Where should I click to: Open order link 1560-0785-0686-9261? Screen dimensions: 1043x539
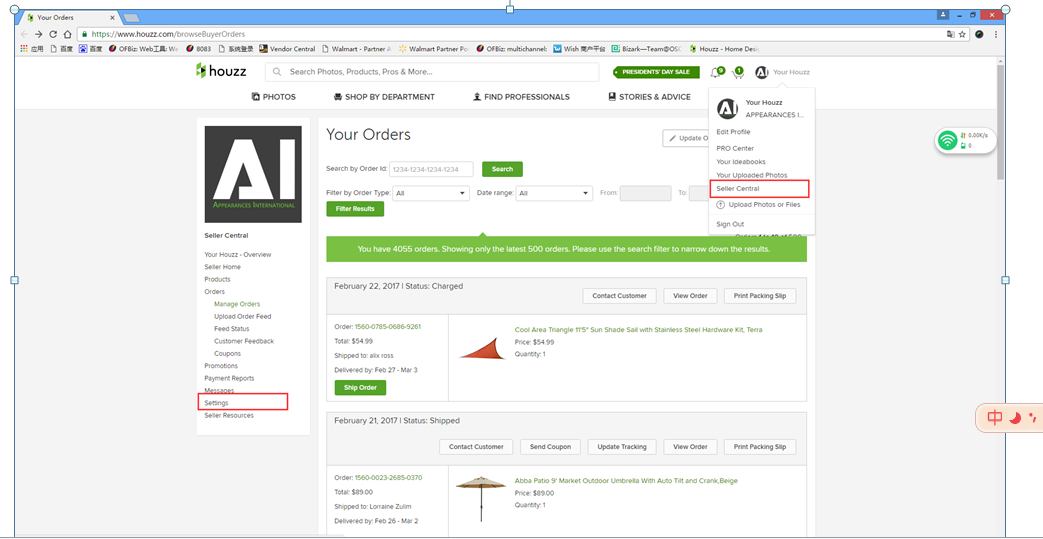coord(388,327)
